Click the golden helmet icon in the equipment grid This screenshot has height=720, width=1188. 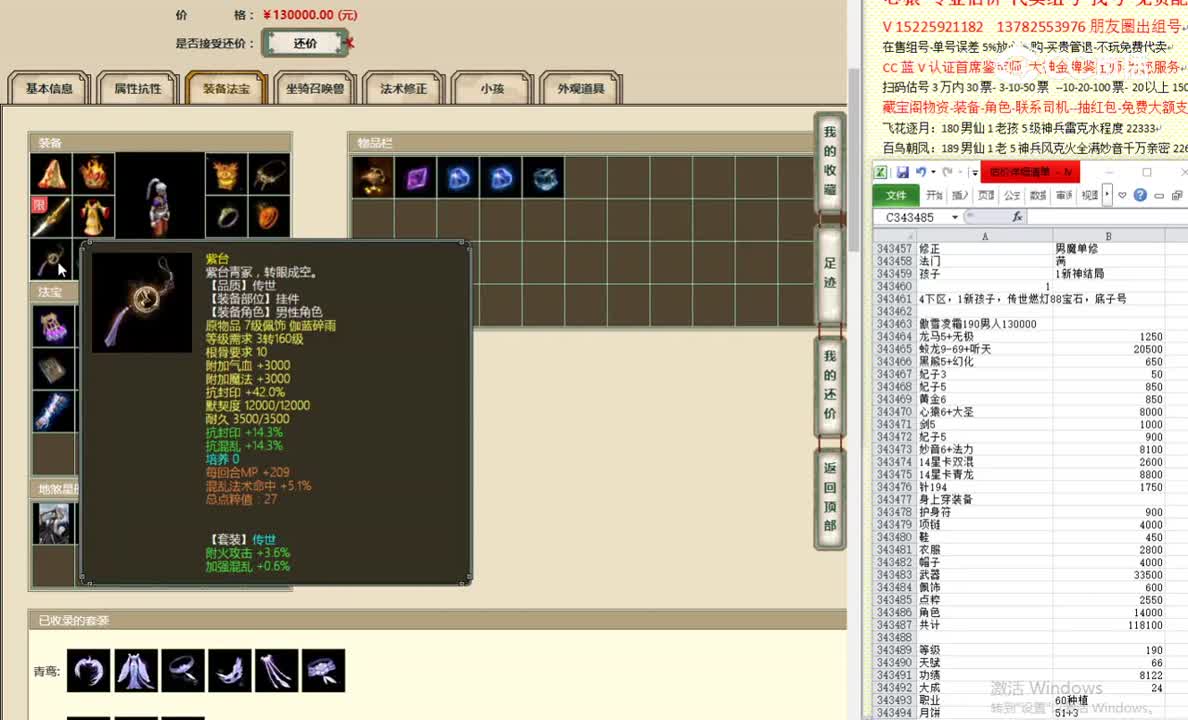pos(226,177)
